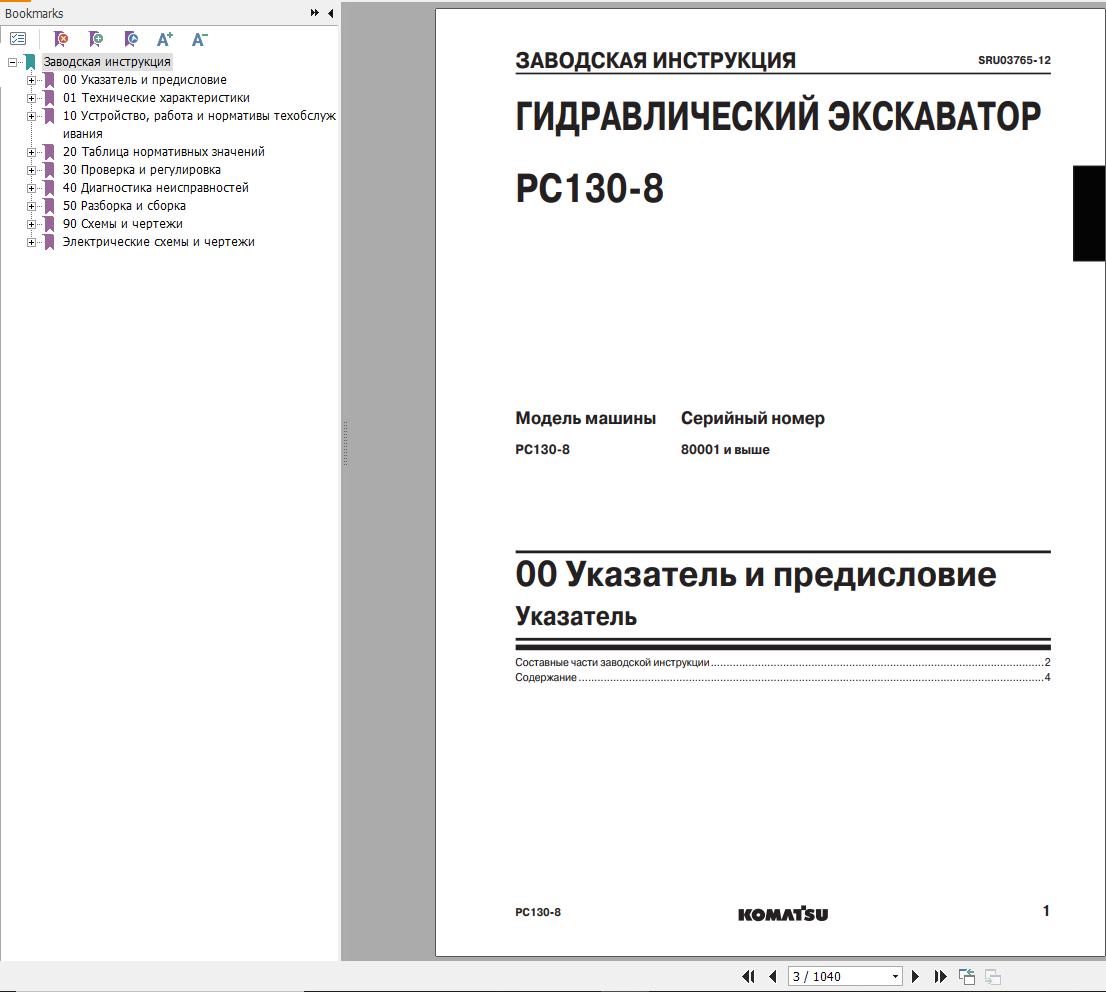
Task: Click into the page number field
Action: (838, 976)
